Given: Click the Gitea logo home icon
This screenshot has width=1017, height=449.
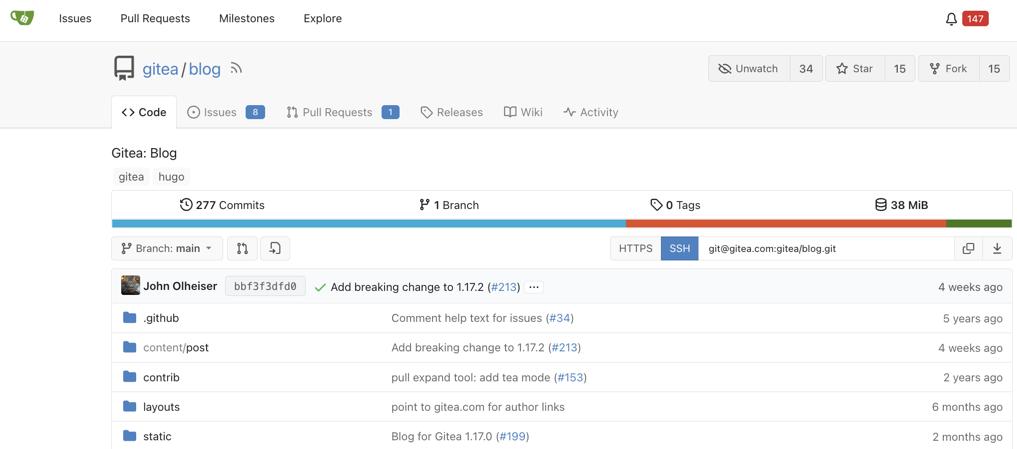Looking at the screenshot, I should tap(22, 18).
